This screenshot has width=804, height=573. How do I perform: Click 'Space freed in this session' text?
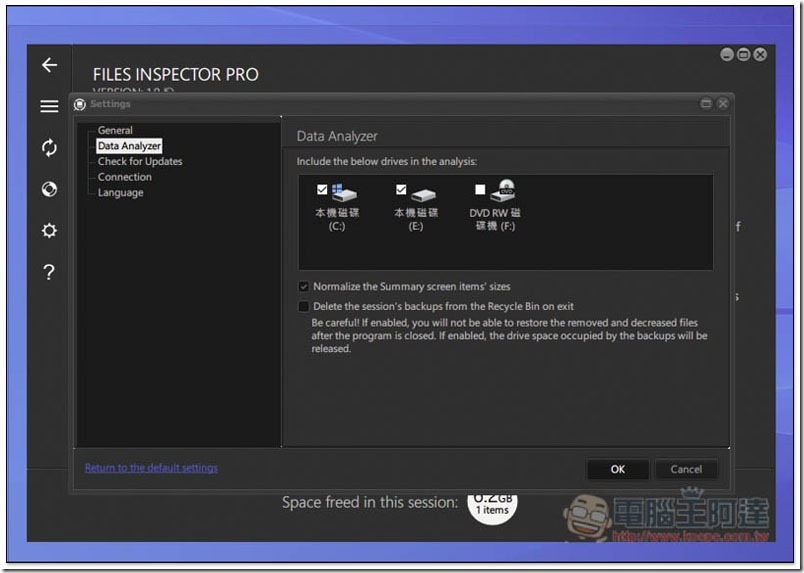tap(370, 502)
